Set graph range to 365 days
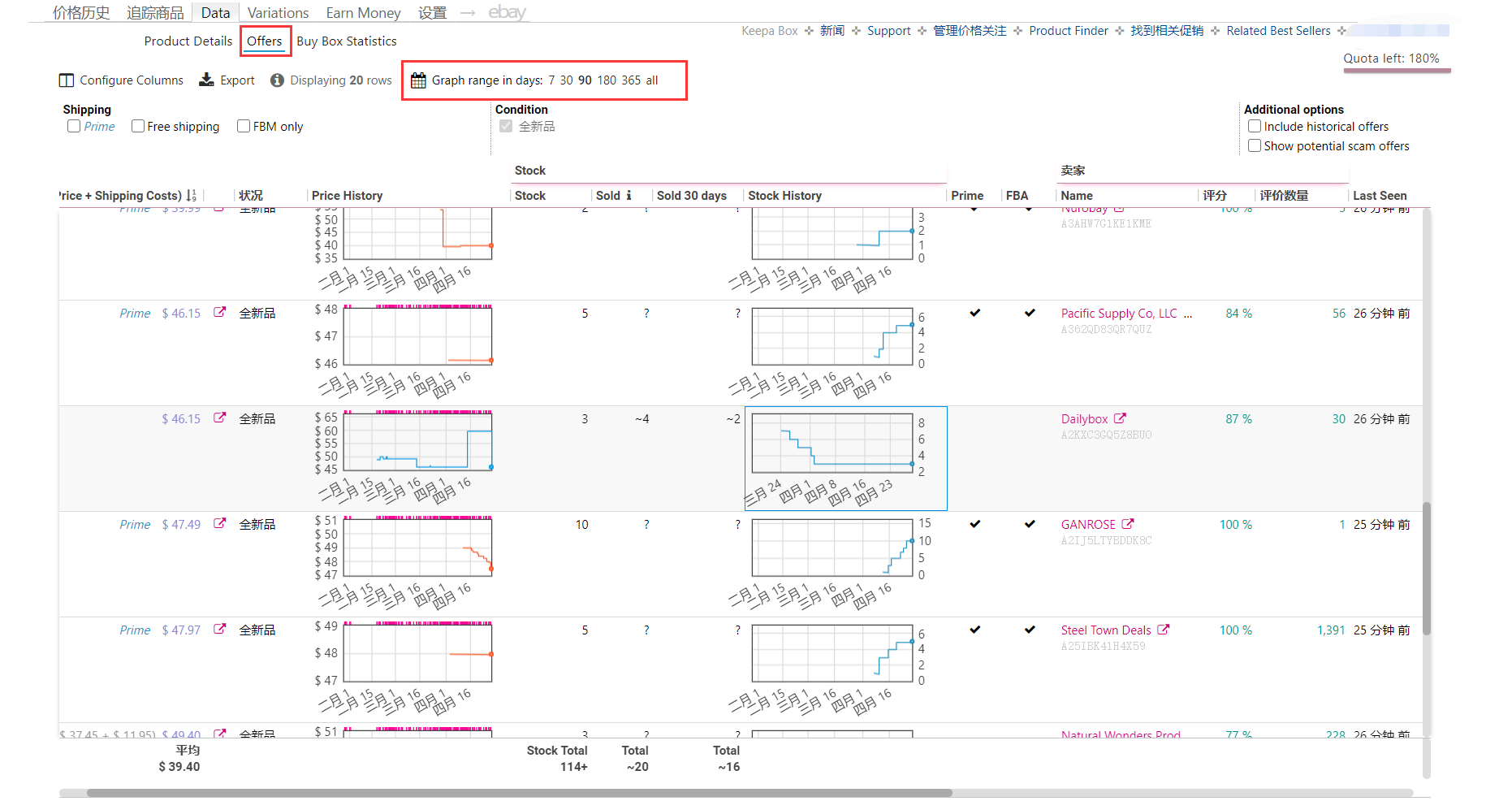The height and width of the screenshot is (801, 1512). pyautogui.click(x=631, y=80)
